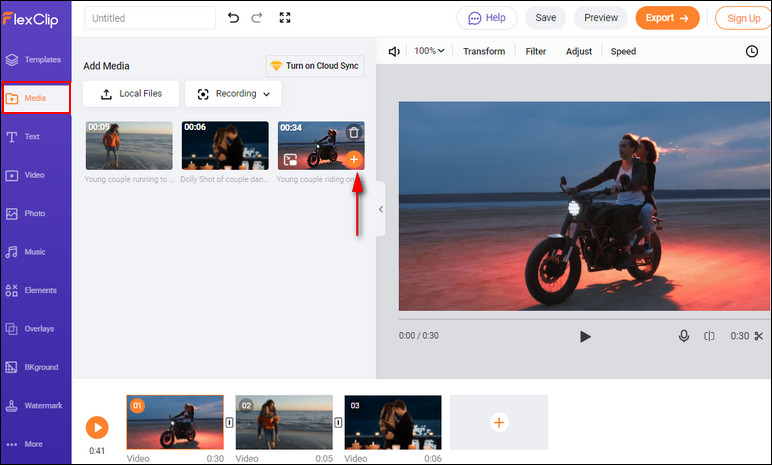Open the Media sidebar section
Screen dimensions: 772x465
pyautogui.click(x=36, y=98)
